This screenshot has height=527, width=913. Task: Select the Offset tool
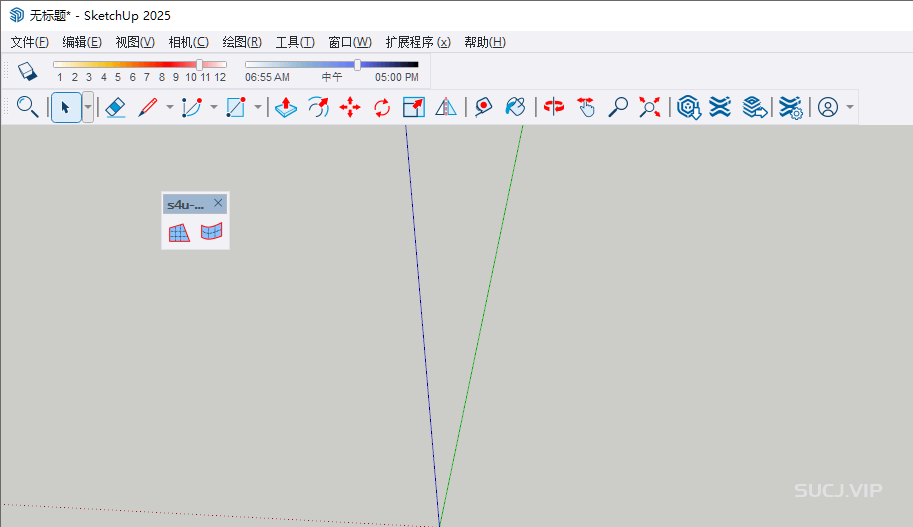pos(318,107)
